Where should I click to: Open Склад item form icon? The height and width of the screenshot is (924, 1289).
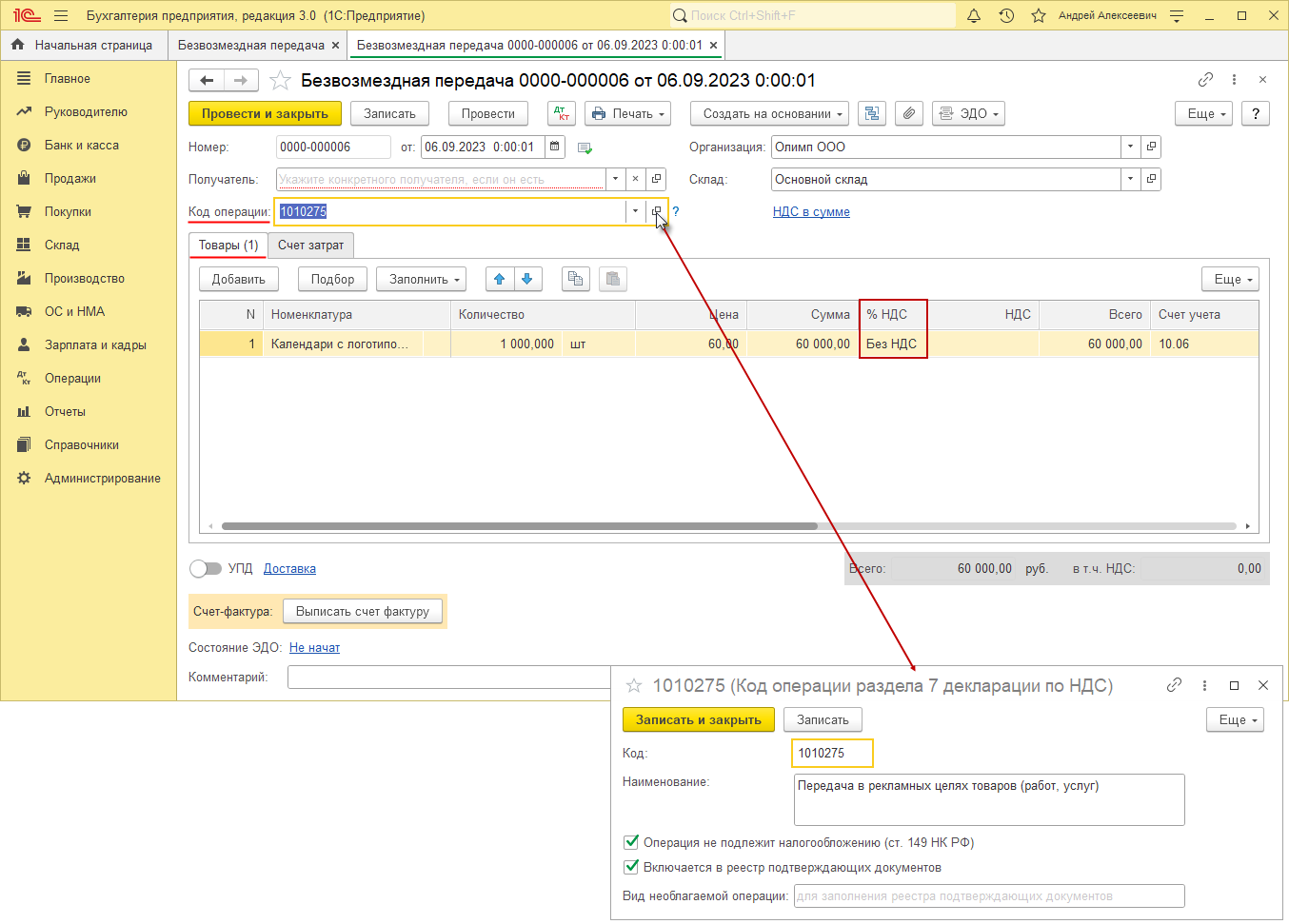coord(1151,179)
